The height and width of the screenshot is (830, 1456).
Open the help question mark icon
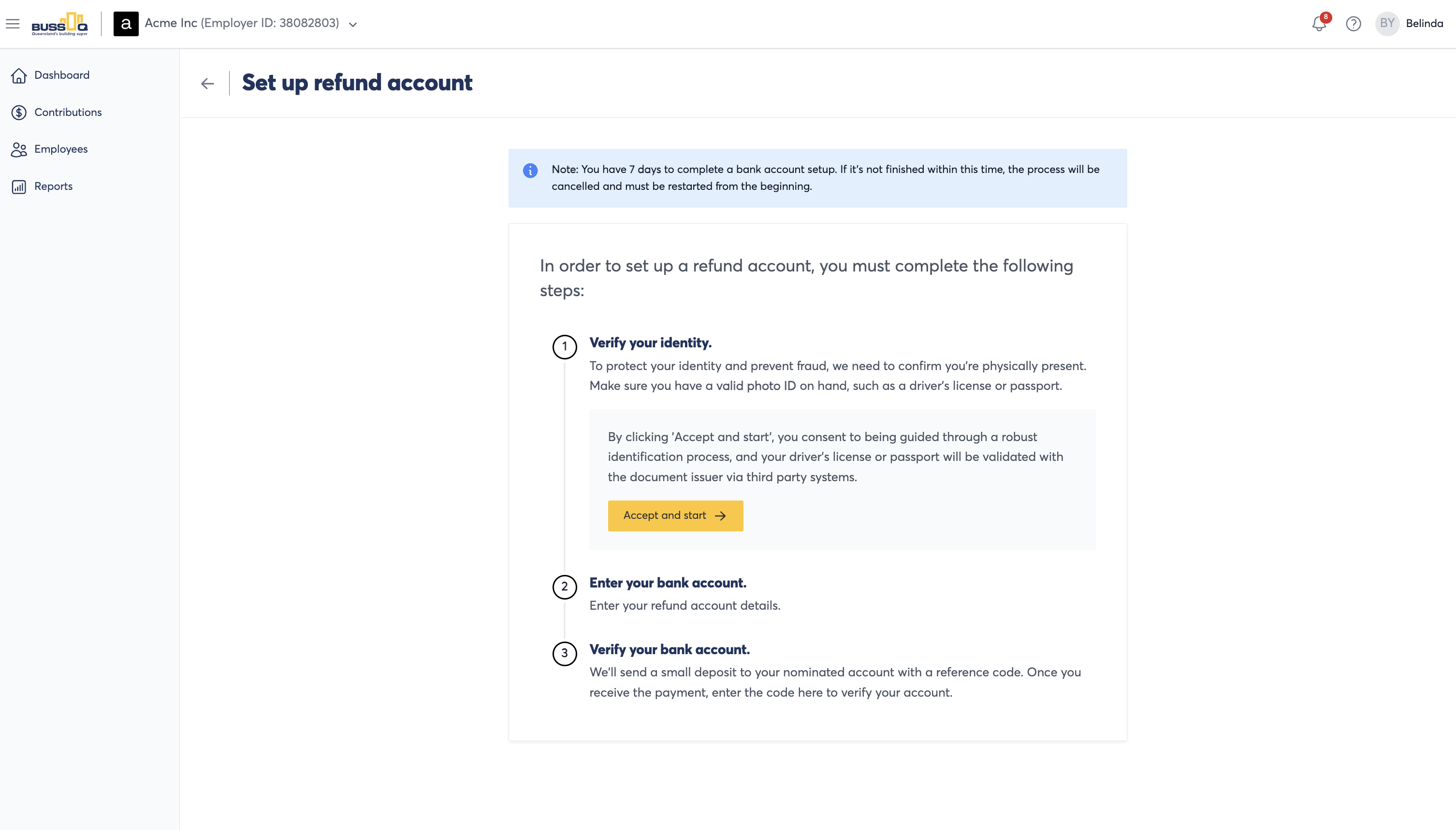tap(1354, 23)
